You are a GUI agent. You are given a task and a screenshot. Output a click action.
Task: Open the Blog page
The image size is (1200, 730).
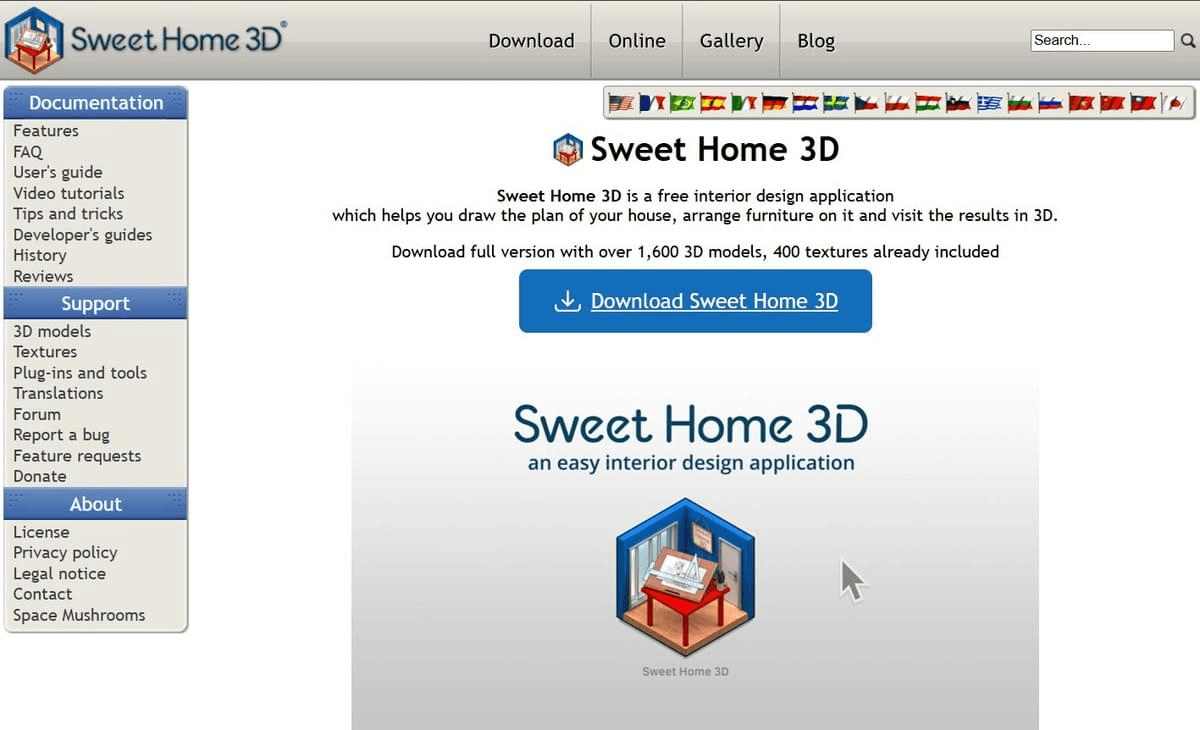click(816, 41)
